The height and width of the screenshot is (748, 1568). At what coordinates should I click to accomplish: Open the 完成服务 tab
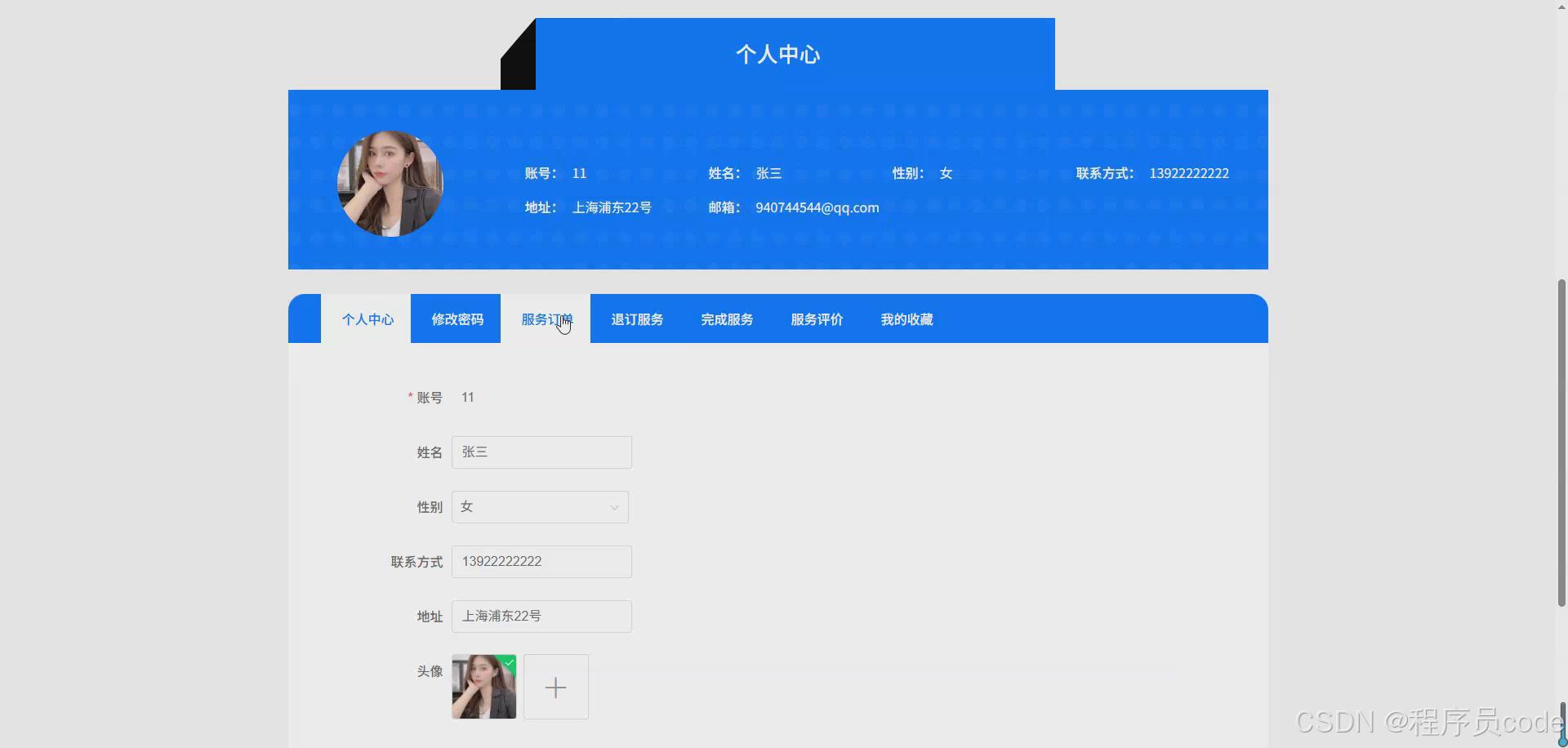[726, 319]
